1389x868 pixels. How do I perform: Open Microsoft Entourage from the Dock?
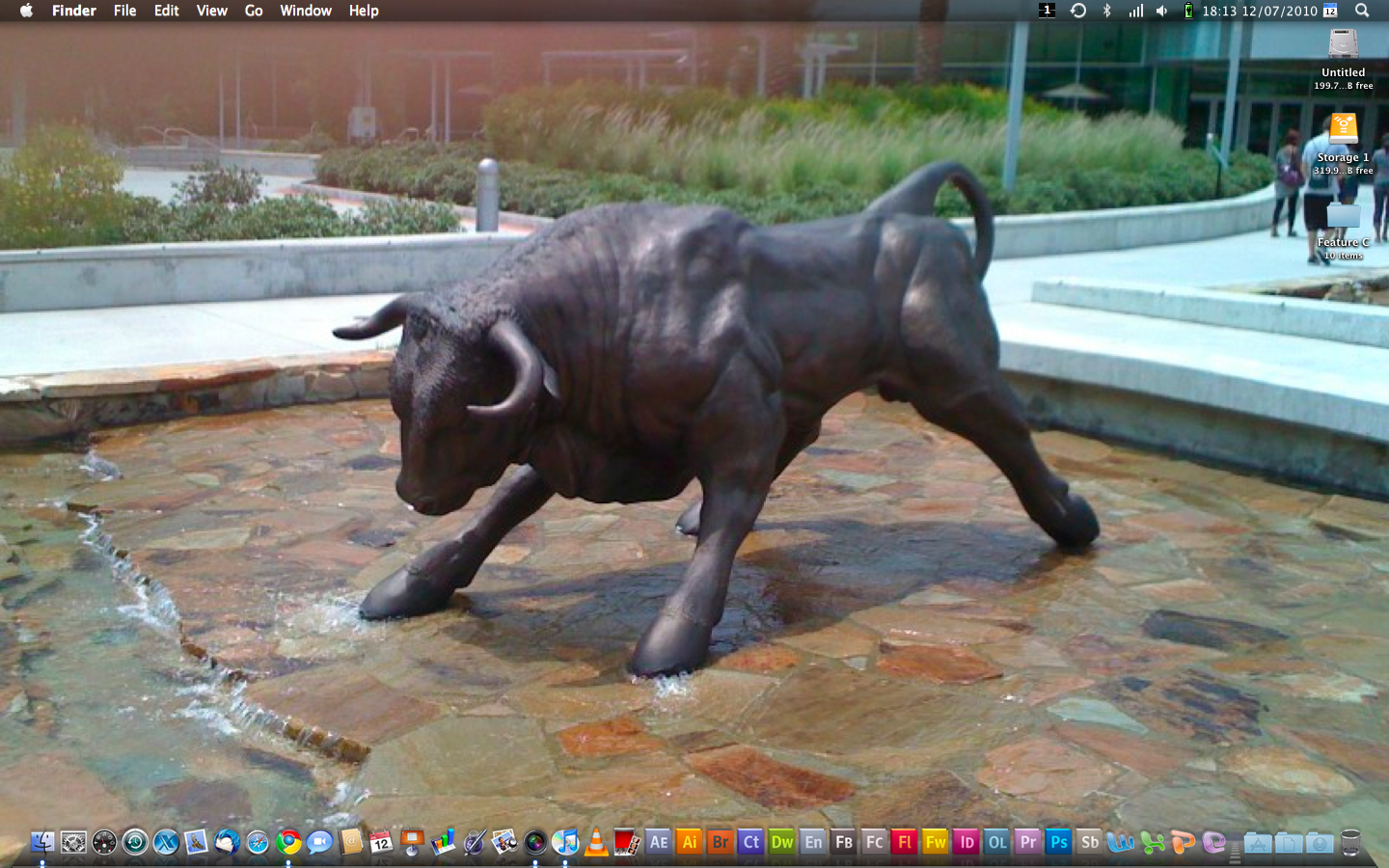pos(1213,842)
